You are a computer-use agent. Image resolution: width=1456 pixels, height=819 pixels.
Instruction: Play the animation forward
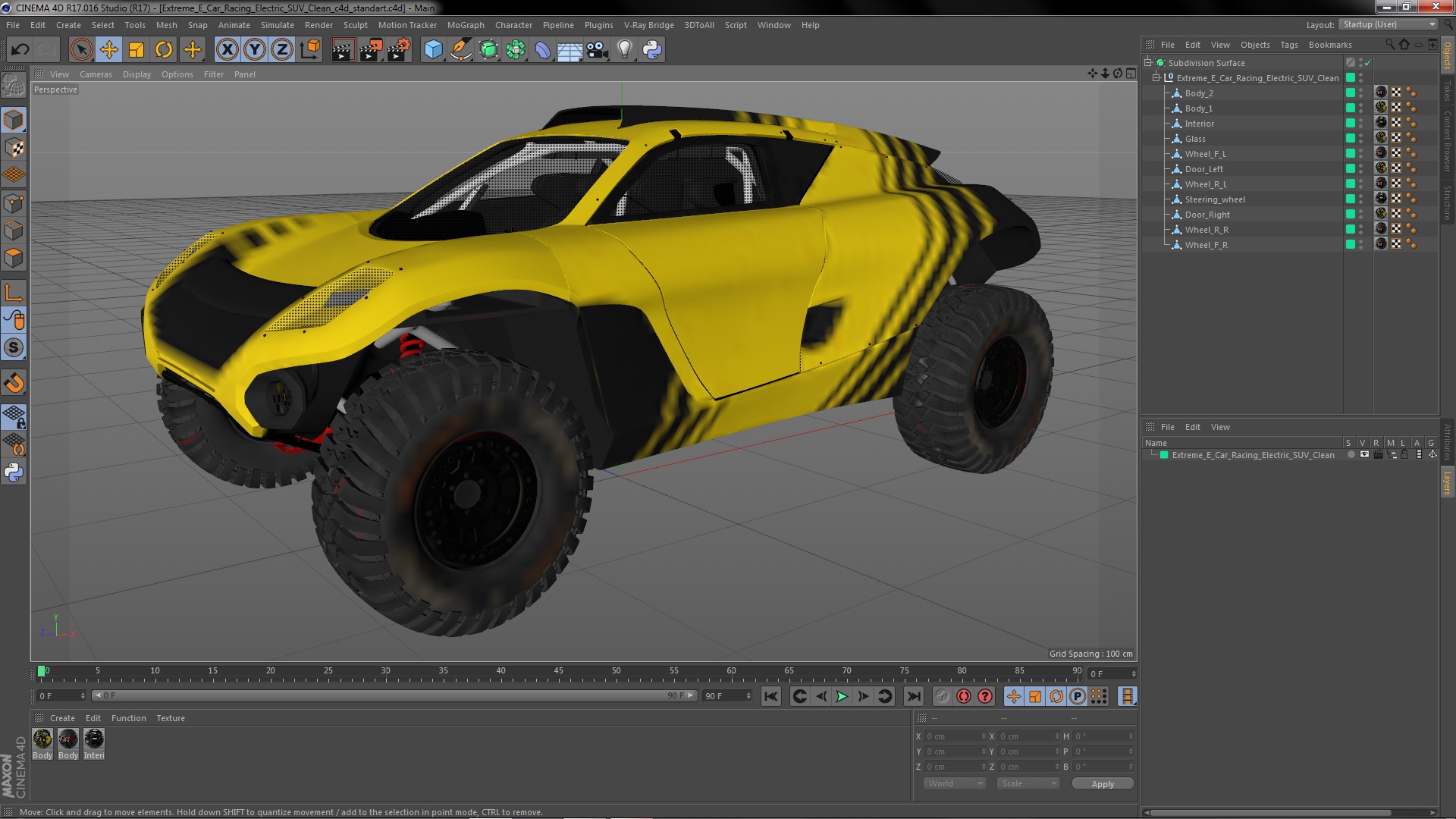pos(842,696)
